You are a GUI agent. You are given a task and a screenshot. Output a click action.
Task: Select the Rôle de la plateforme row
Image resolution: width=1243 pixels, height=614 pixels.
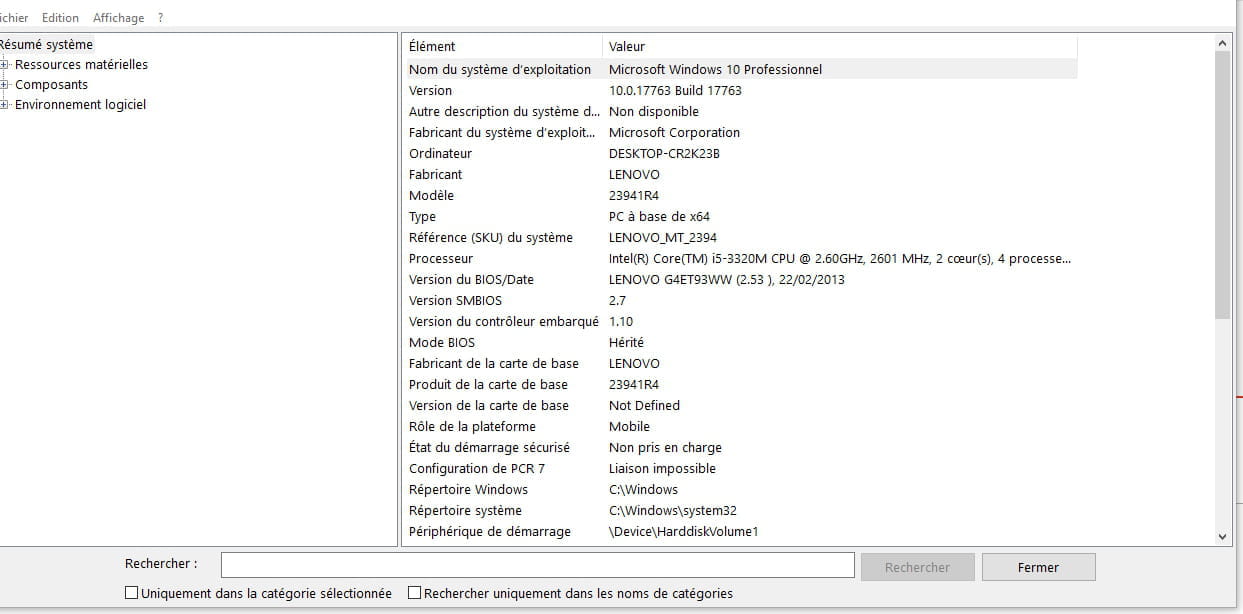740,426
